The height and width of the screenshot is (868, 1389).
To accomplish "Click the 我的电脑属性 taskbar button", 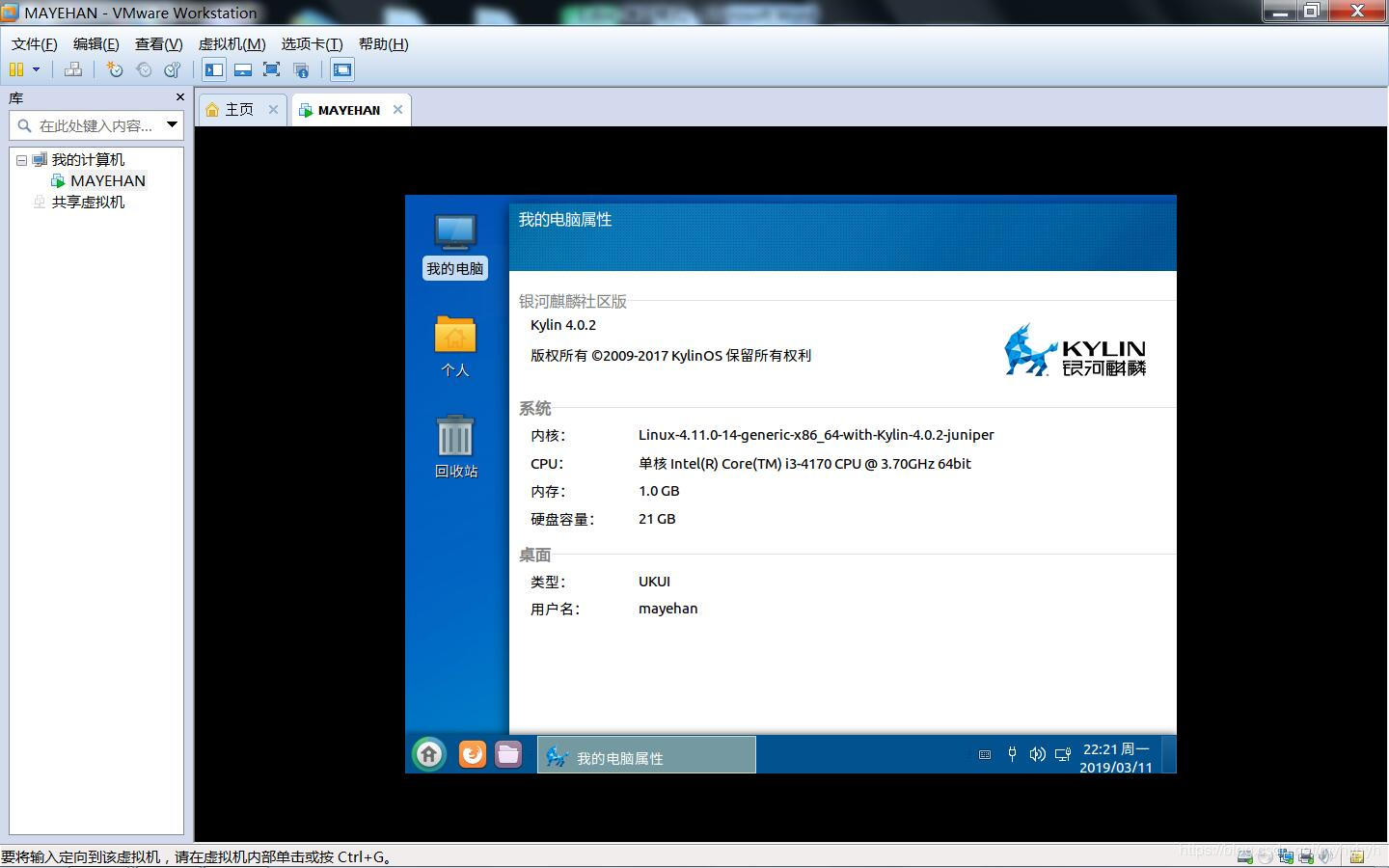I will [645, 756].
